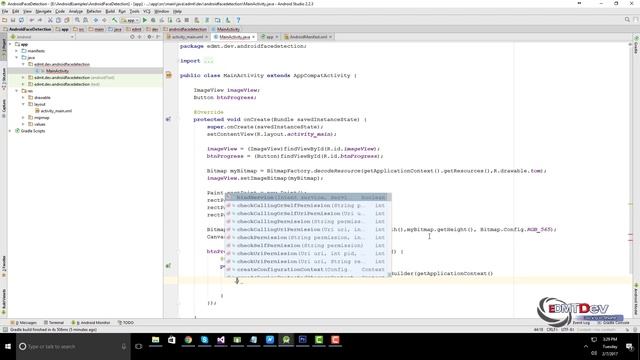Open the Navigate menu
Viewport: 640px width, 360px height.
pos(43,11)
